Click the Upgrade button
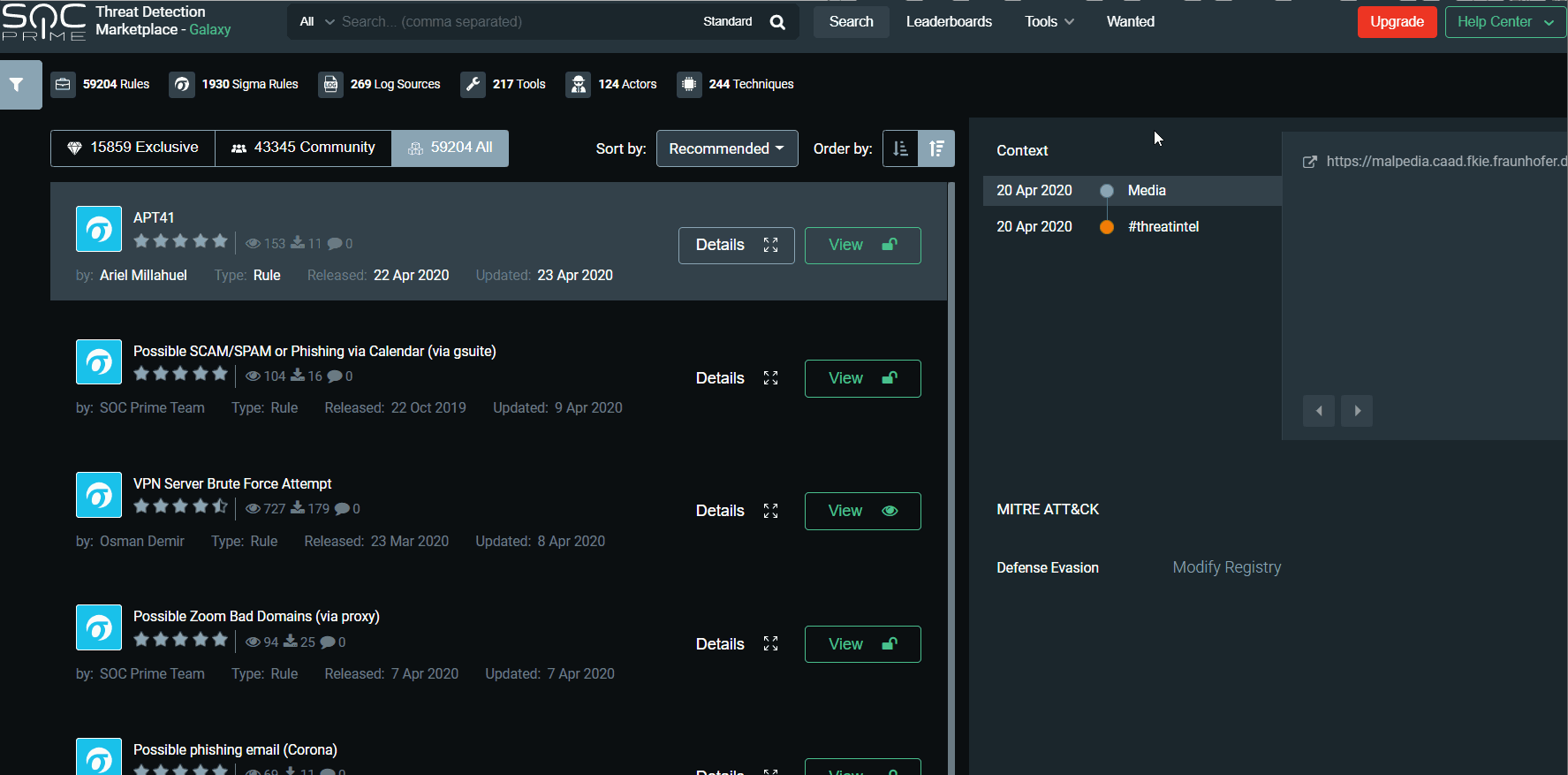This screenshot has width=1568, height=775. click(x=1398, y=22)
